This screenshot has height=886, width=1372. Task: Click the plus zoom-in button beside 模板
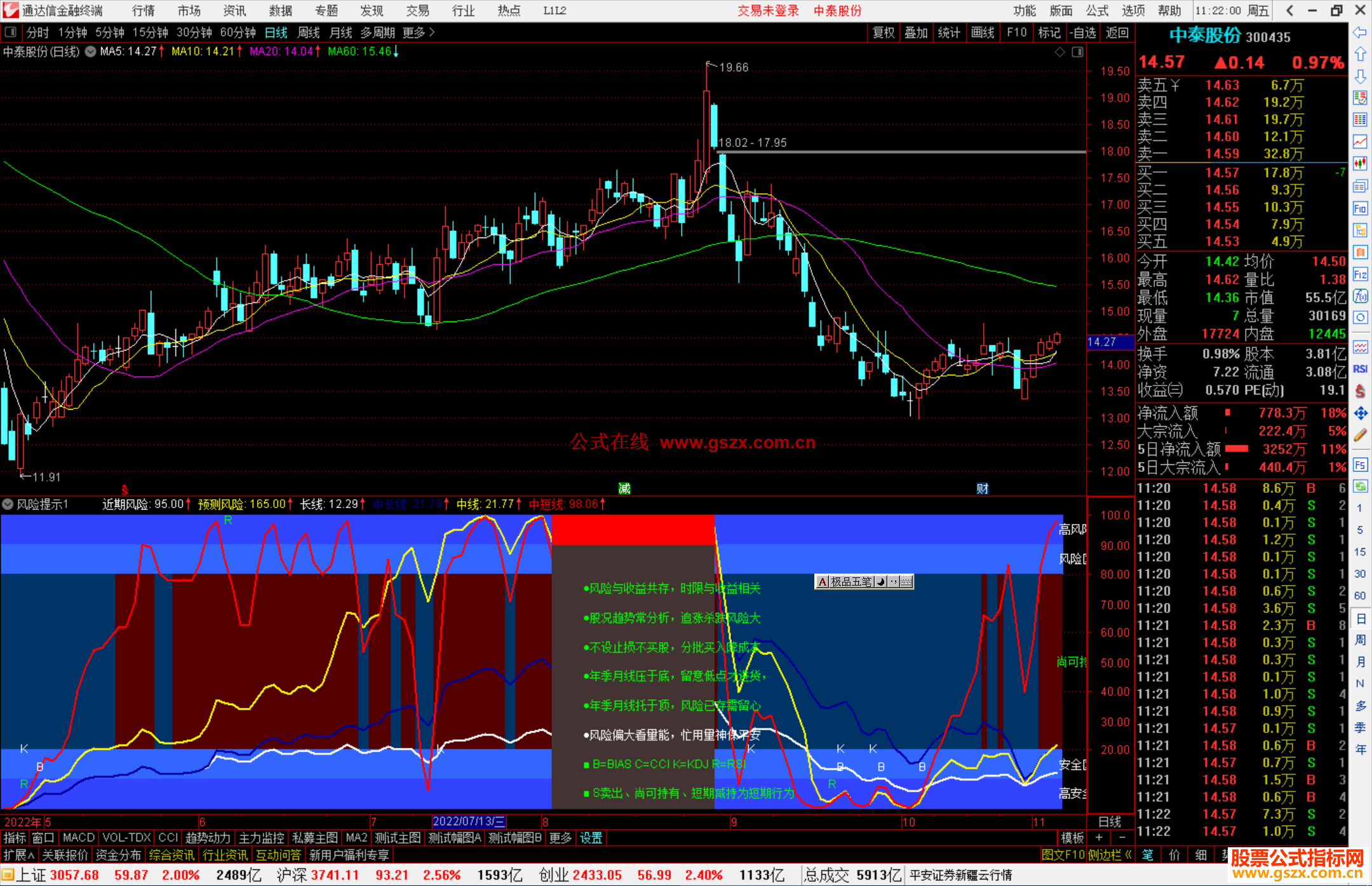coord(1100,838)
